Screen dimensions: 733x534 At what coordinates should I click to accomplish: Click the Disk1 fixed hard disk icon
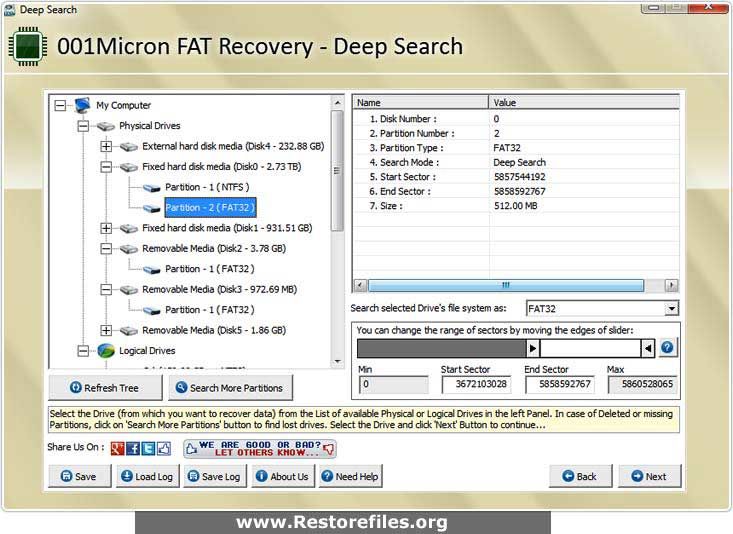(129, 228)
